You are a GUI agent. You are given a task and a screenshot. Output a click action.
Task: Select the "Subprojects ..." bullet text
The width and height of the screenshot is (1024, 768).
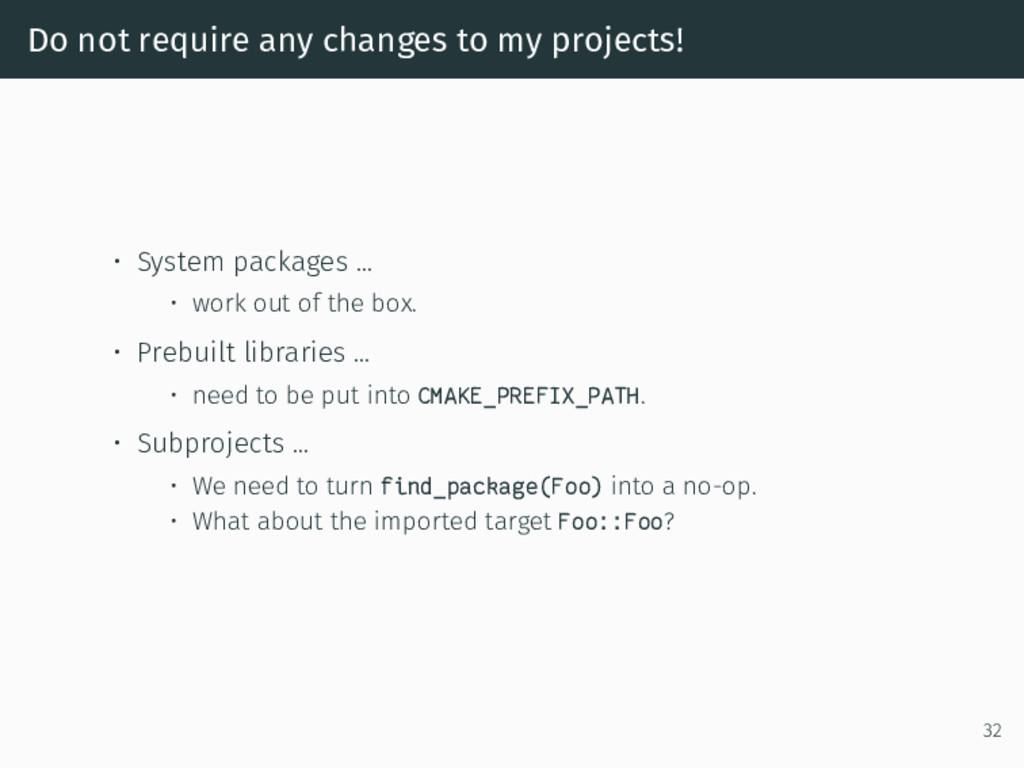(223, 444)
